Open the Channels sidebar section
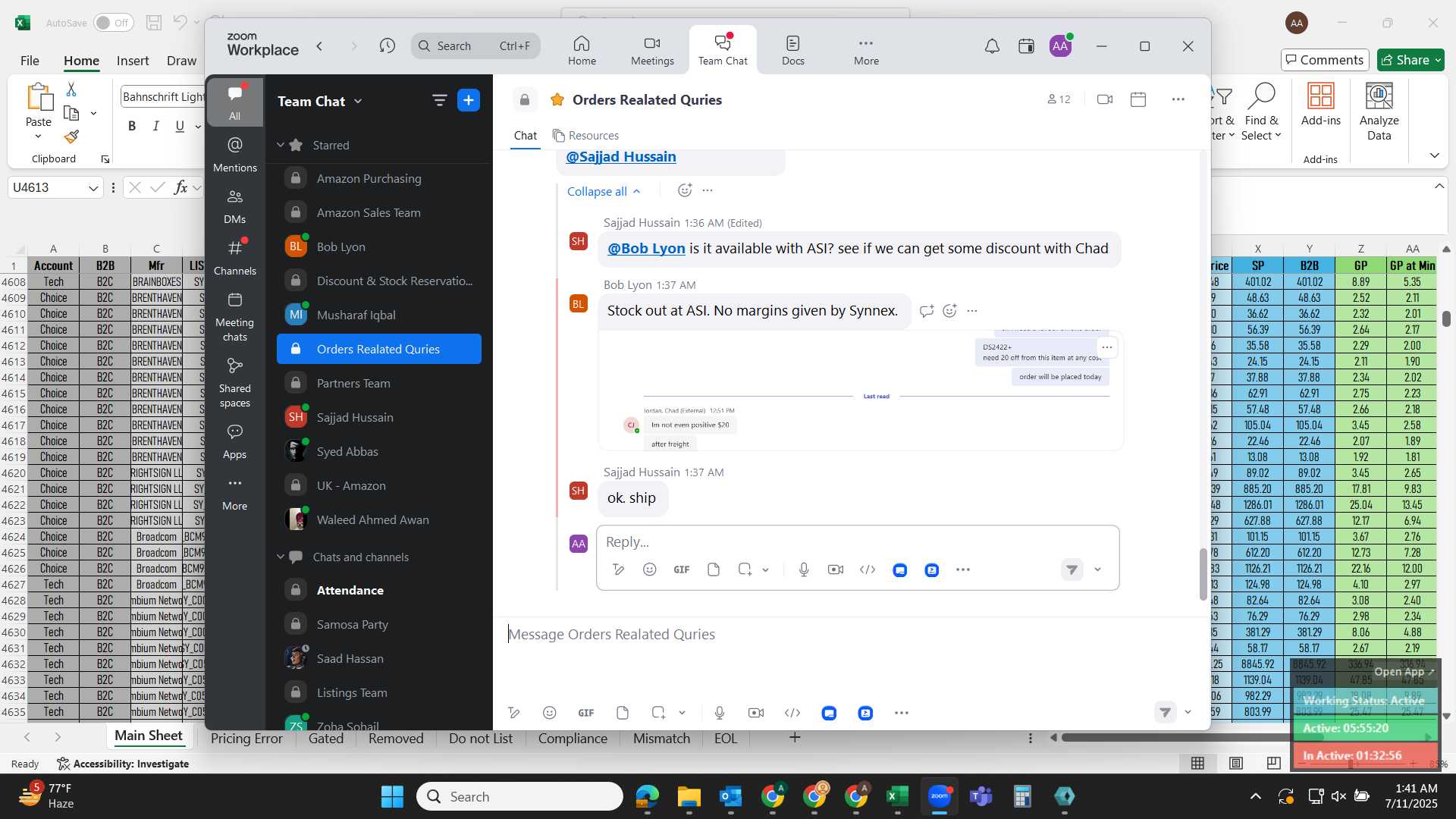The image size is (1456, 819). point(235,258)
